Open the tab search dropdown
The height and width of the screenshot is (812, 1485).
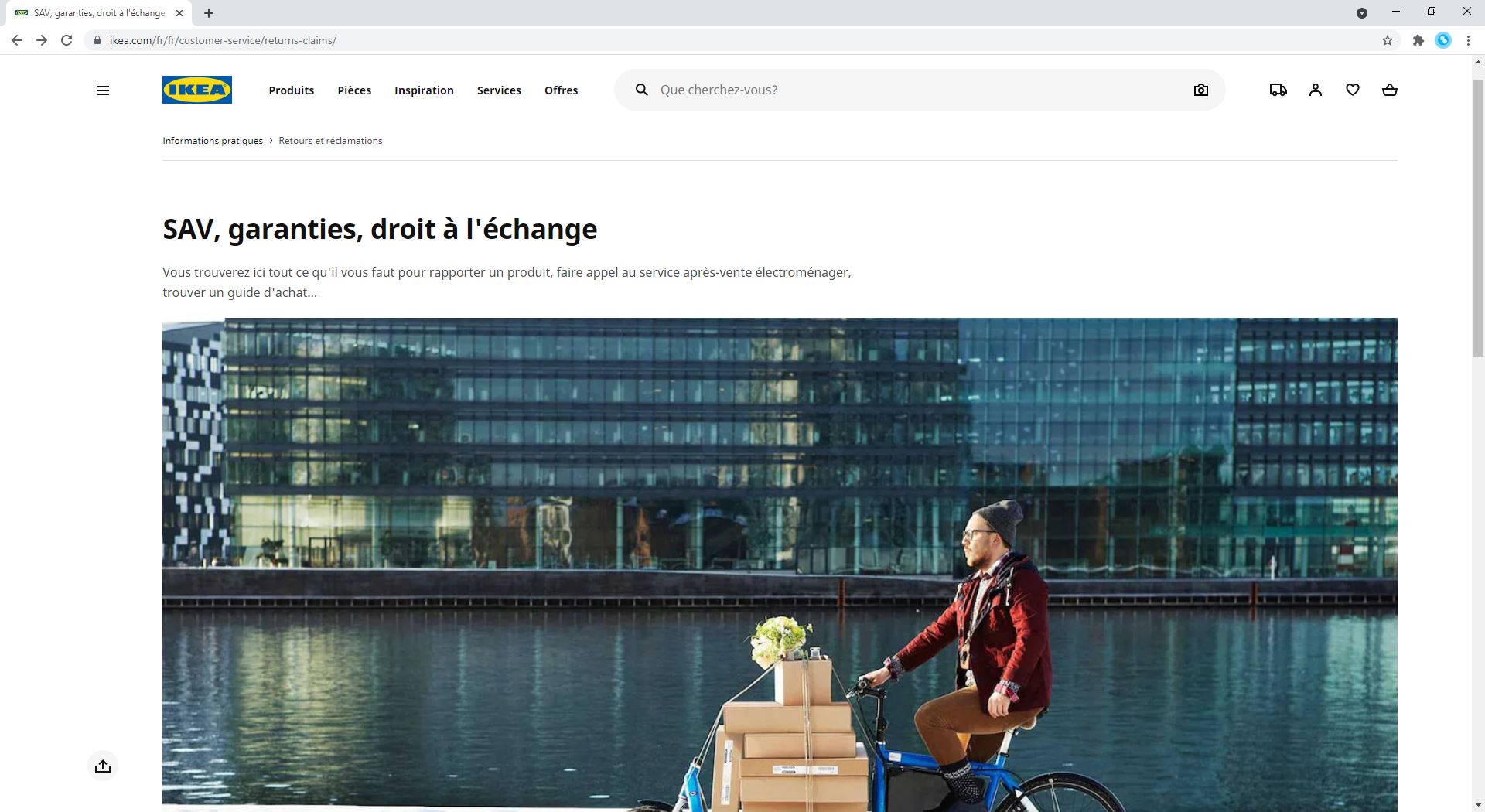click(x=1362, y=13)
